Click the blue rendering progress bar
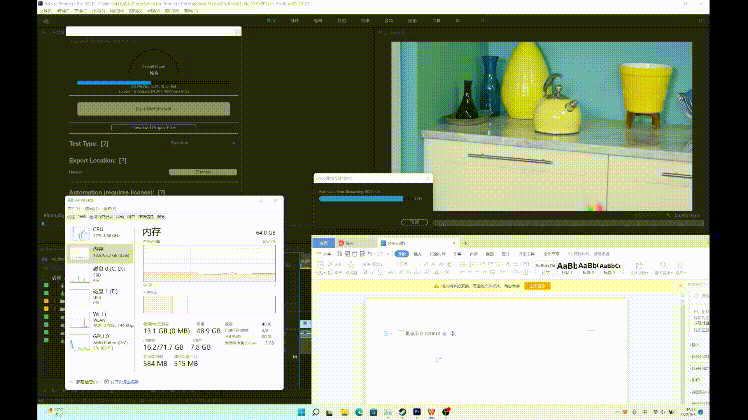The image size is (748, 420). (x=364, y=198)
